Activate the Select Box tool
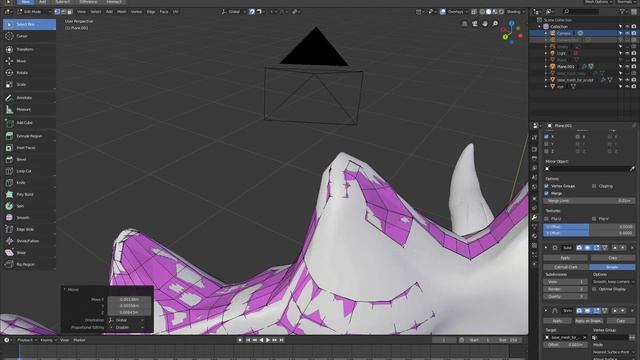 (x=29, y=24)
